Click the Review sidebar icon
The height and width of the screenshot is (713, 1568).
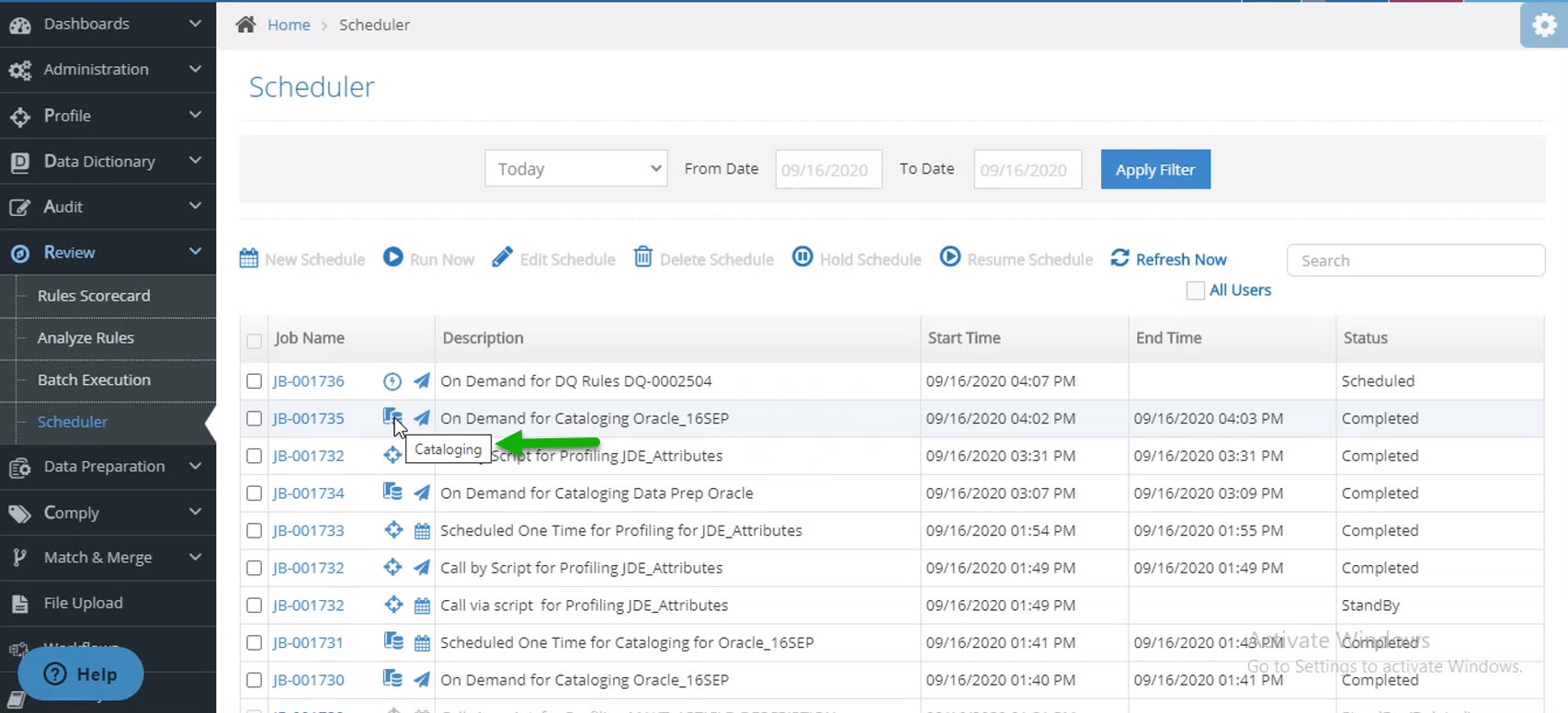(x=20, y=254)
